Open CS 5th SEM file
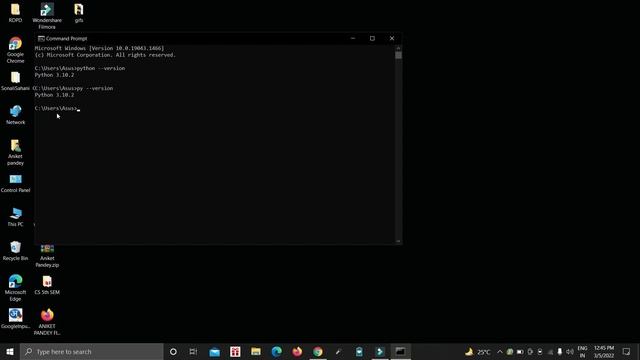The width and height of the screenshot is (640, 360). tap(47, 285)
